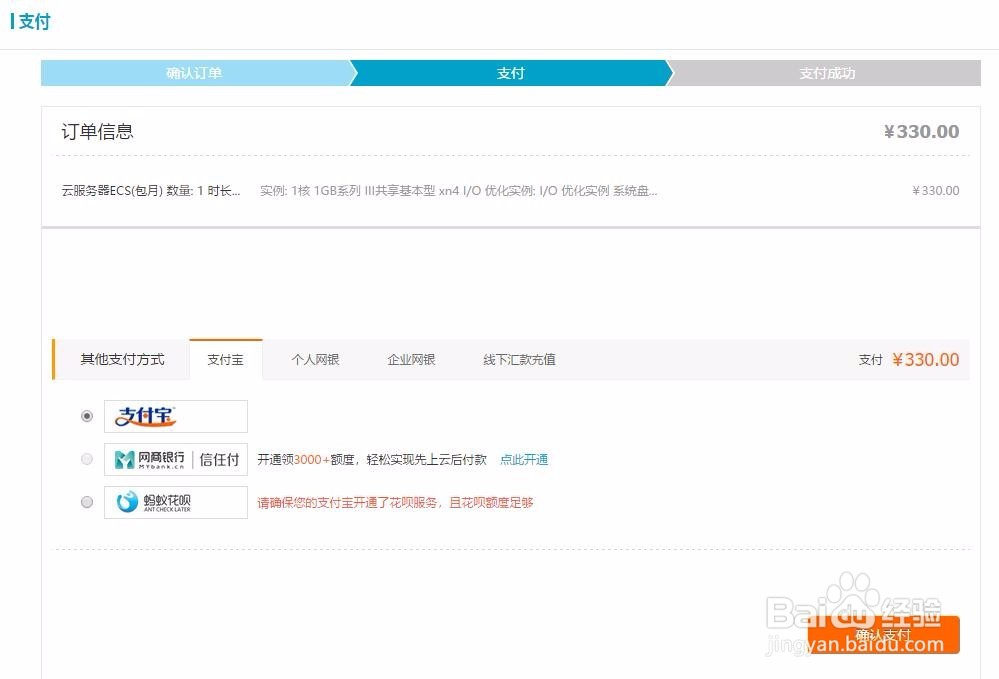Open the 线下汇款充值 tab
The image size is (999, 679).
pos(518,360)
